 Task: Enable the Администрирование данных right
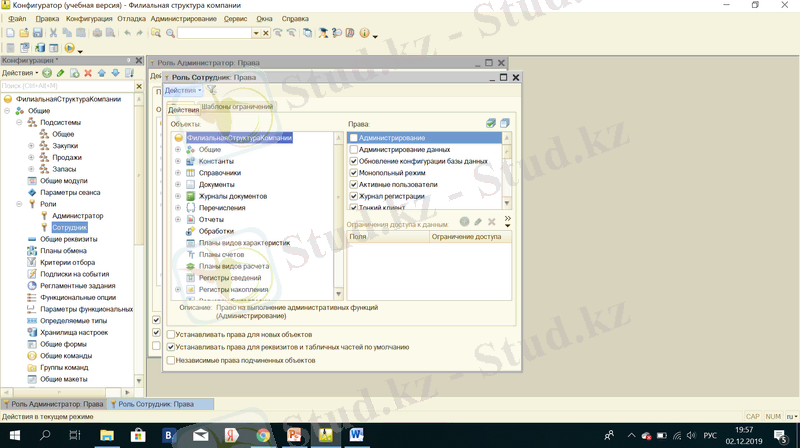[353, 149]
